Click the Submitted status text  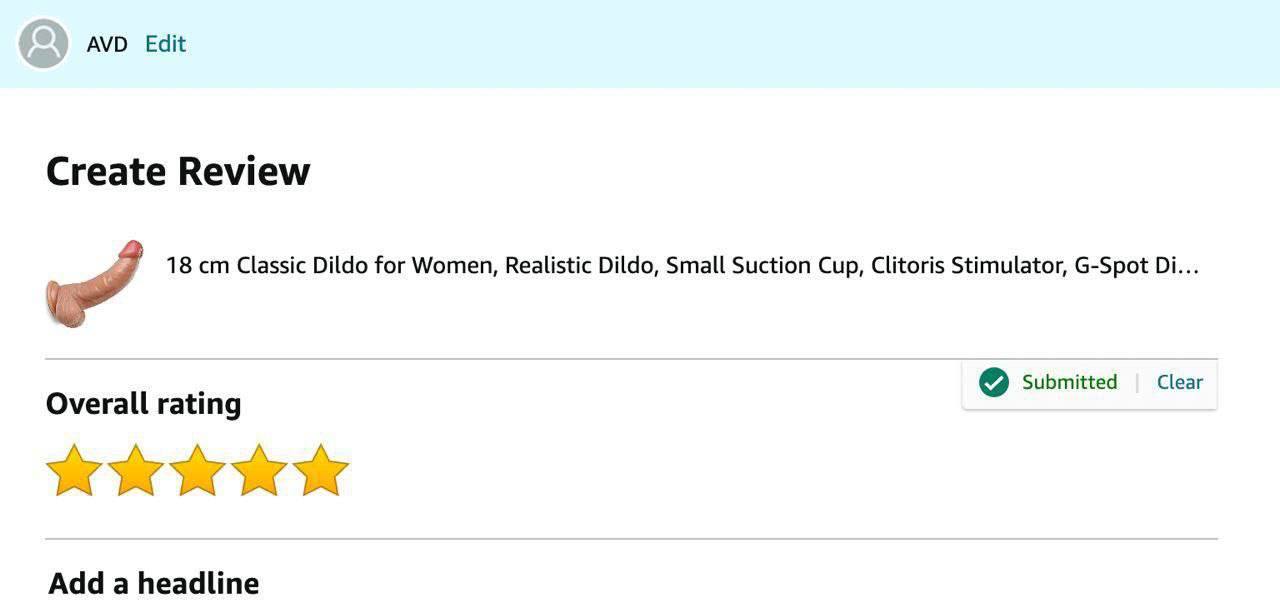point(1069,382)
